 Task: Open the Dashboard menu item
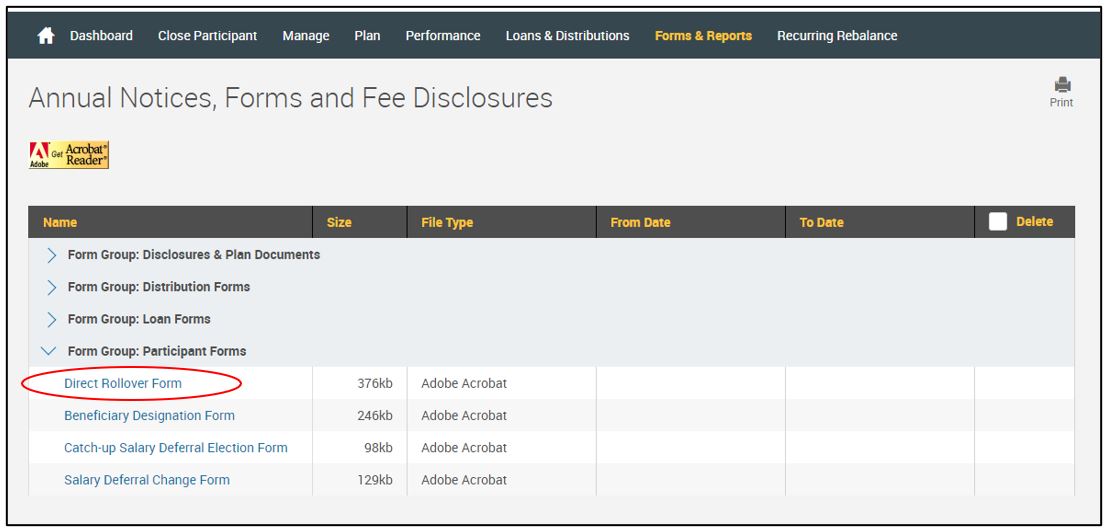tap(101, 36)
